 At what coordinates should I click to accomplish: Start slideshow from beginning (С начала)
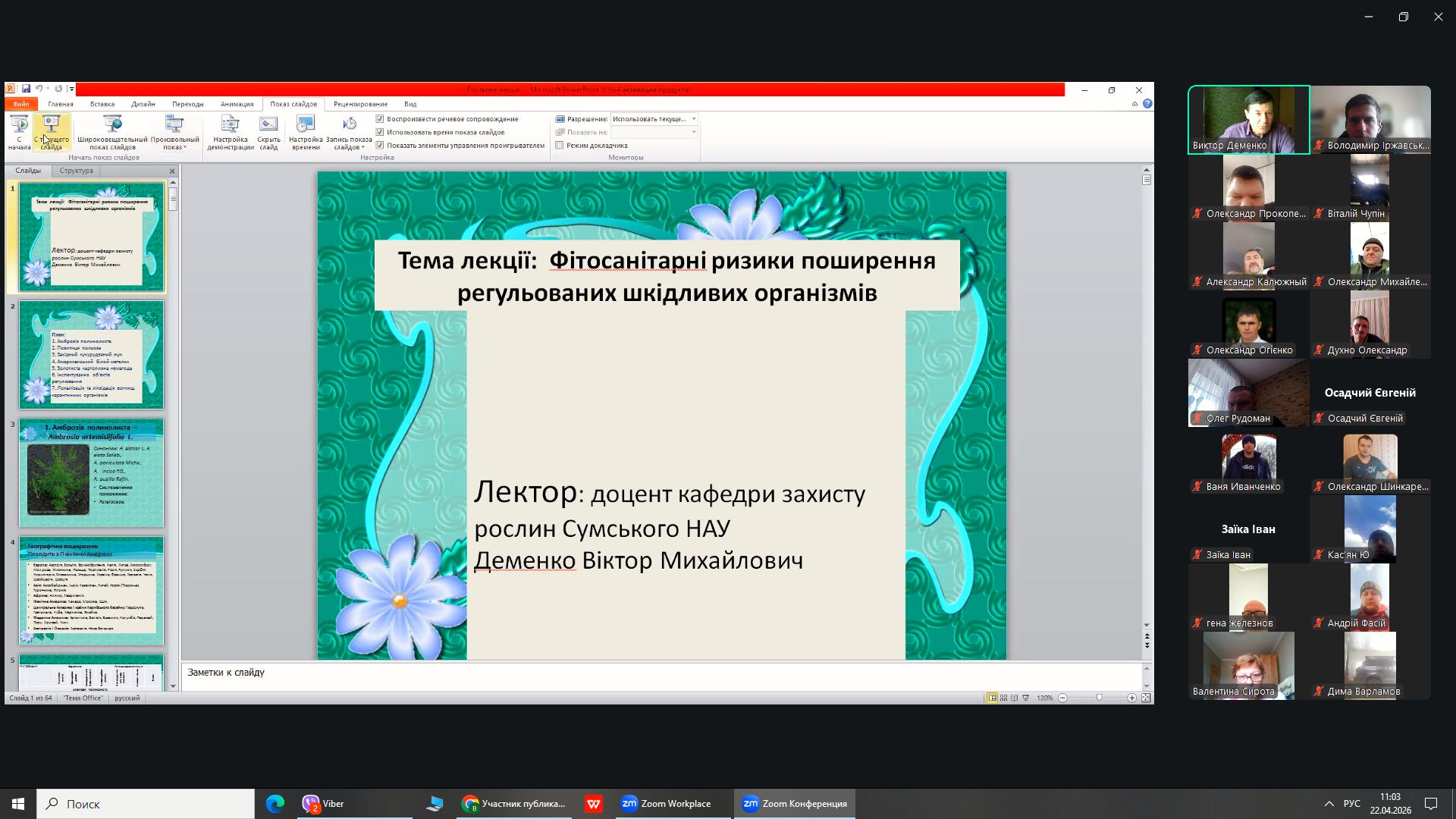point(19,132)
